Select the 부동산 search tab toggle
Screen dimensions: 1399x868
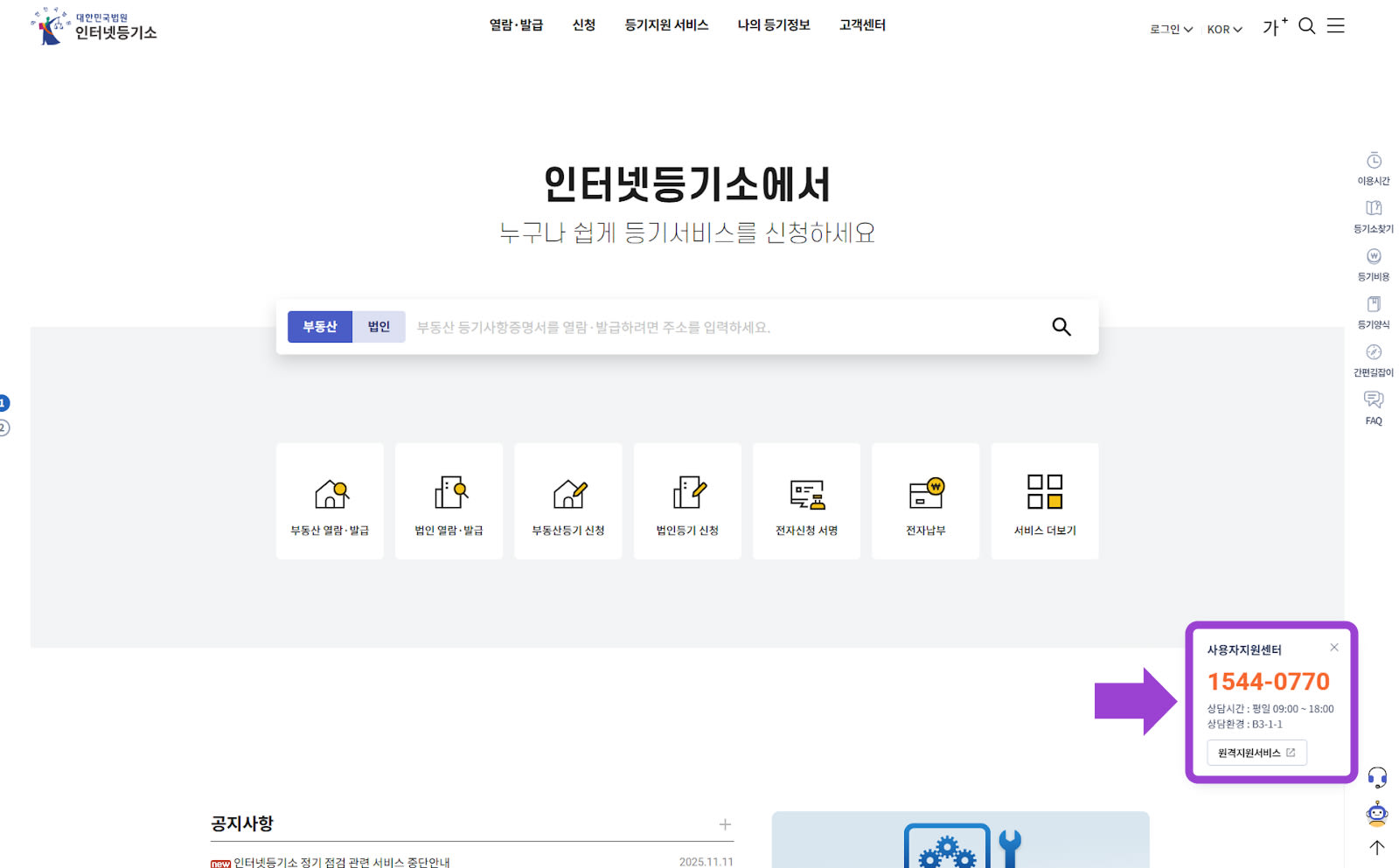(320, 326)
